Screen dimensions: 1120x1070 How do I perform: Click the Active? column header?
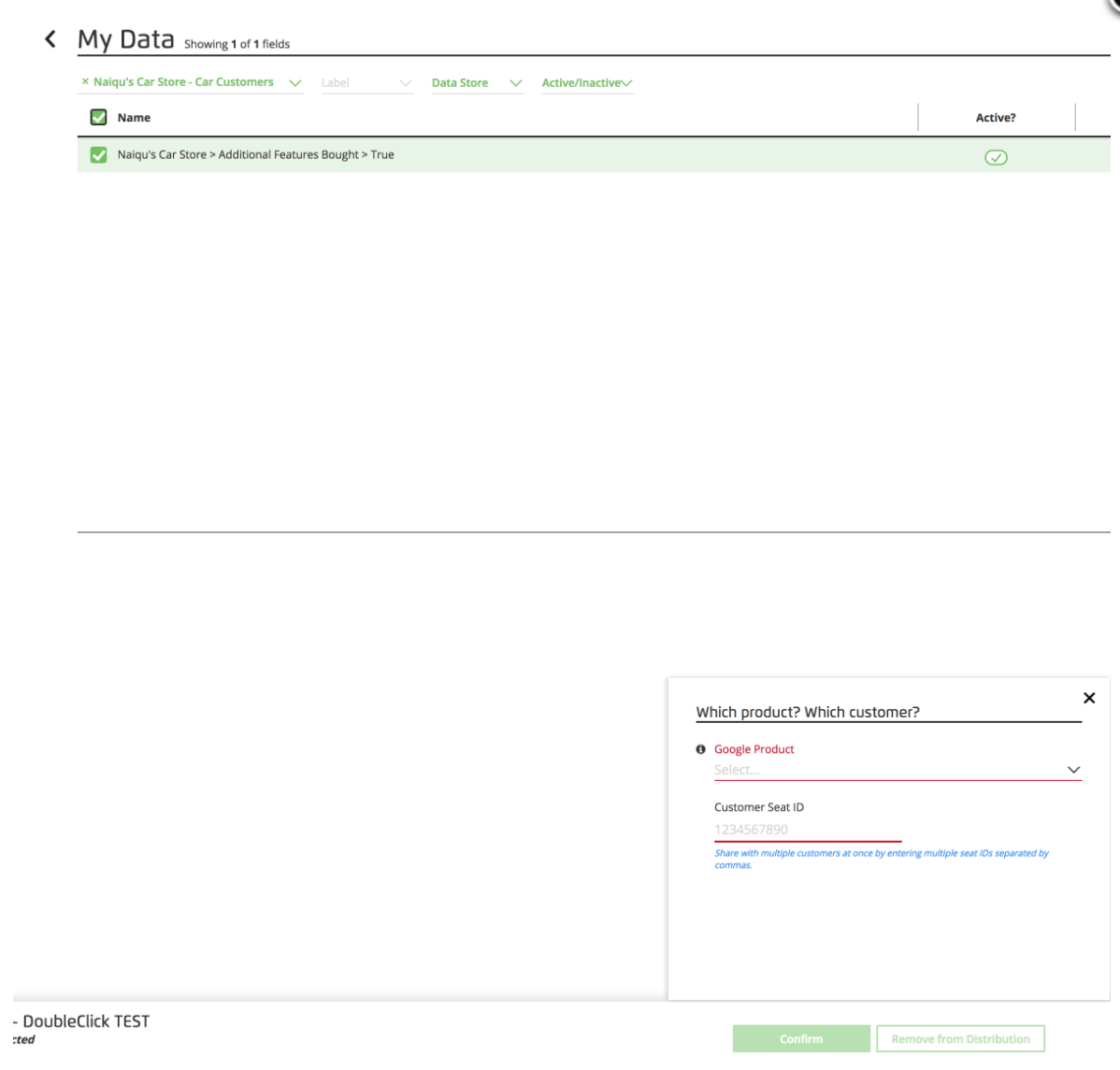(x=996, y=117)
